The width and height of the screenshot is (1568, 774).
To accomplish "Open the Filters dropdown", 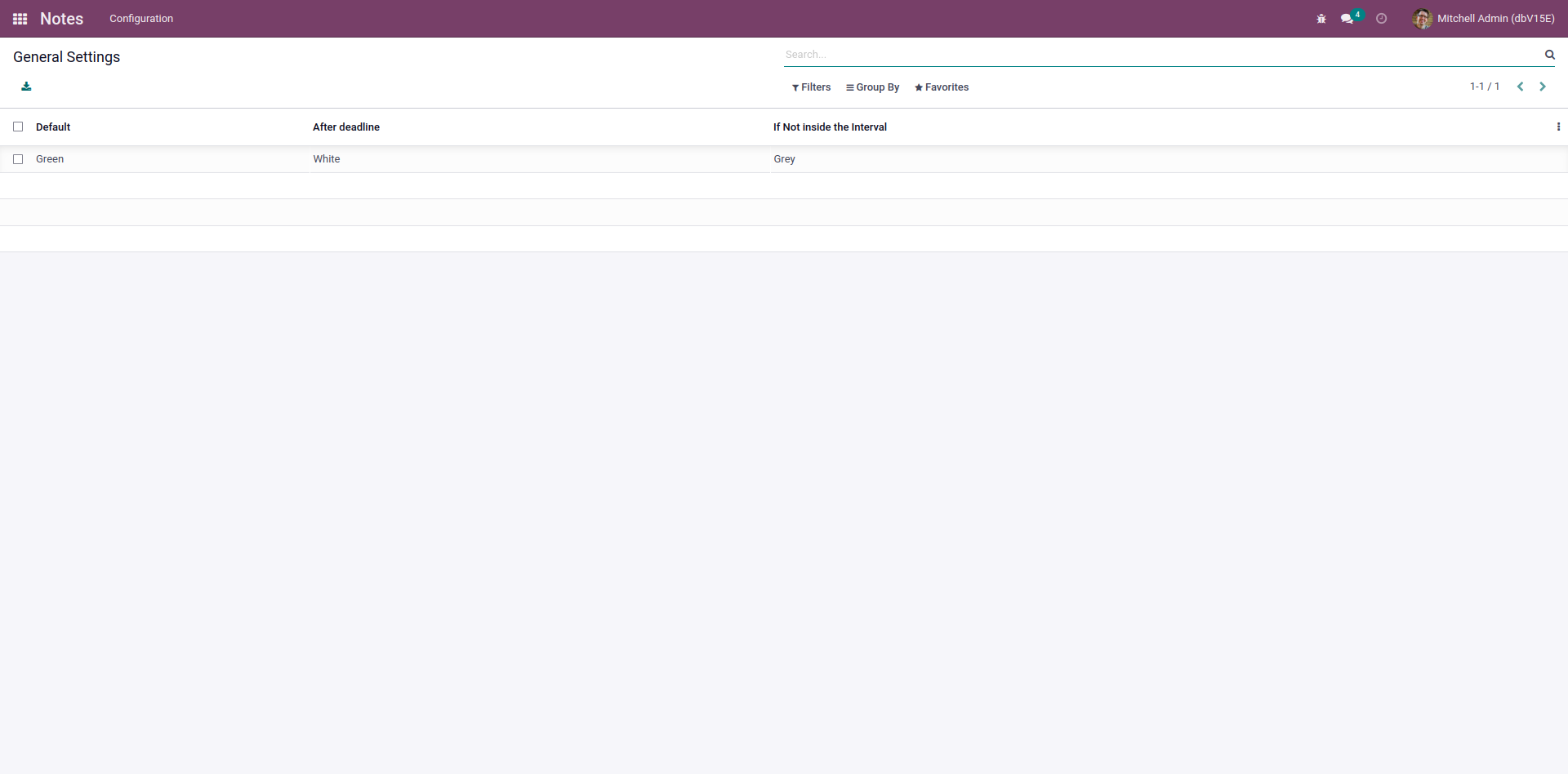I will (x=811, y=87).
